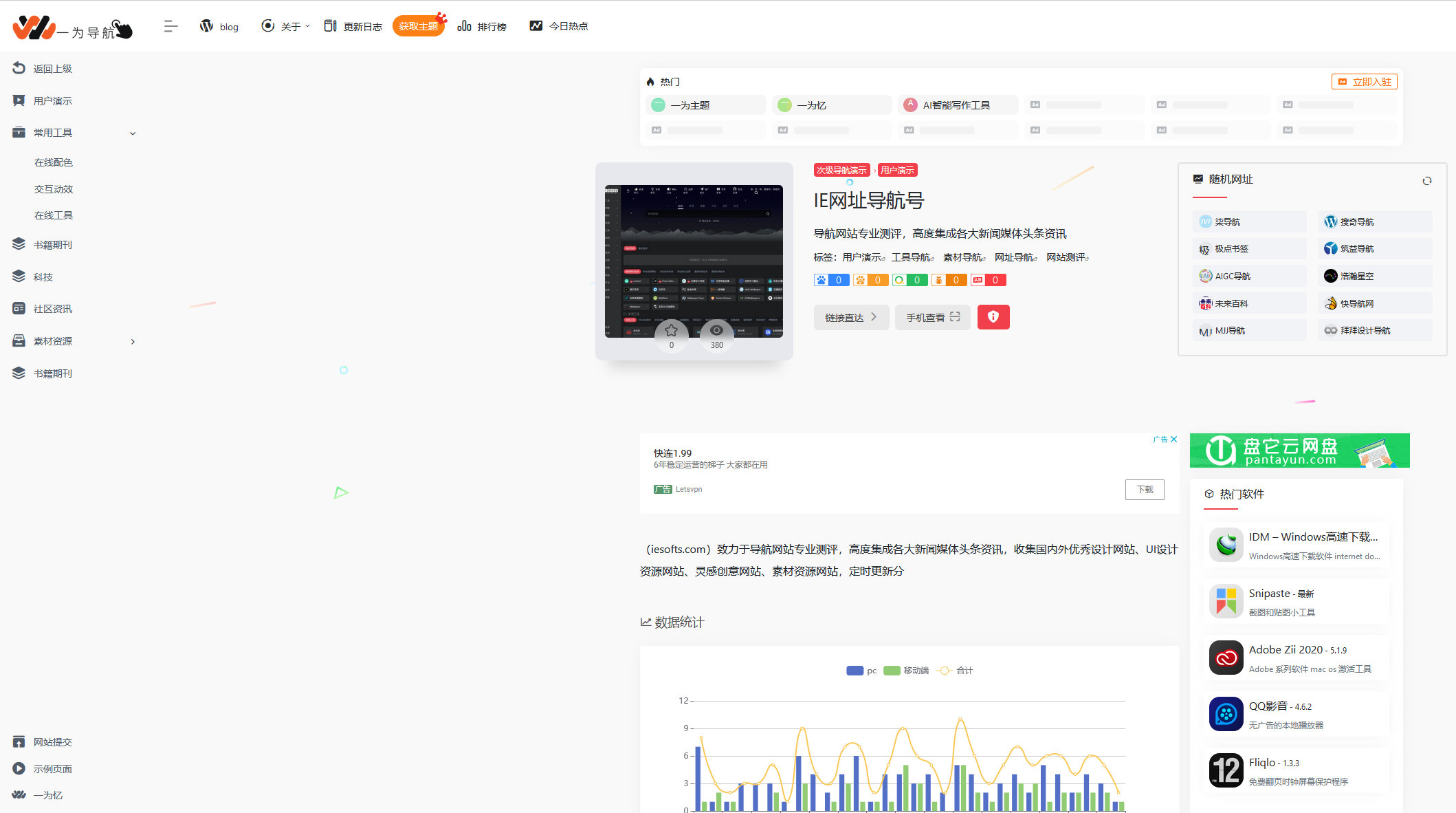This screenshot has height=813, width=1456.
Task: Click the star favorite icon on thumbnail
Action: pos(672,331)
